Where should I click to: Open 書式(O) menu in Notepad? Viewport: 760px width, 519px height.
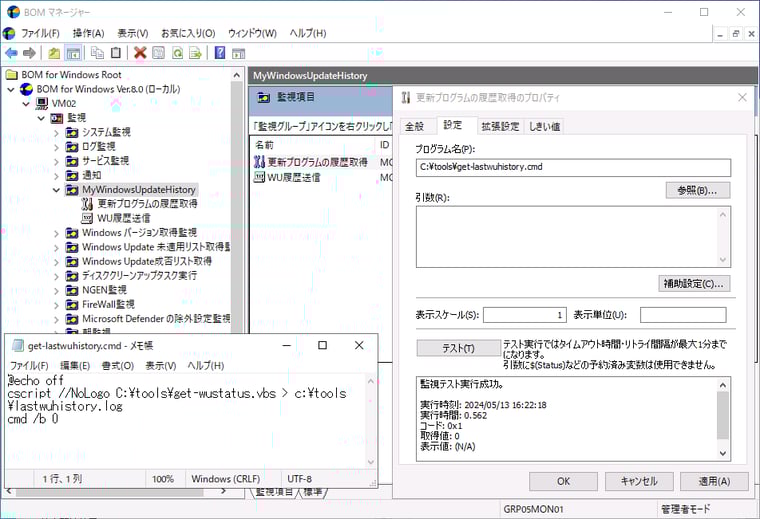[x=117, y=365]
